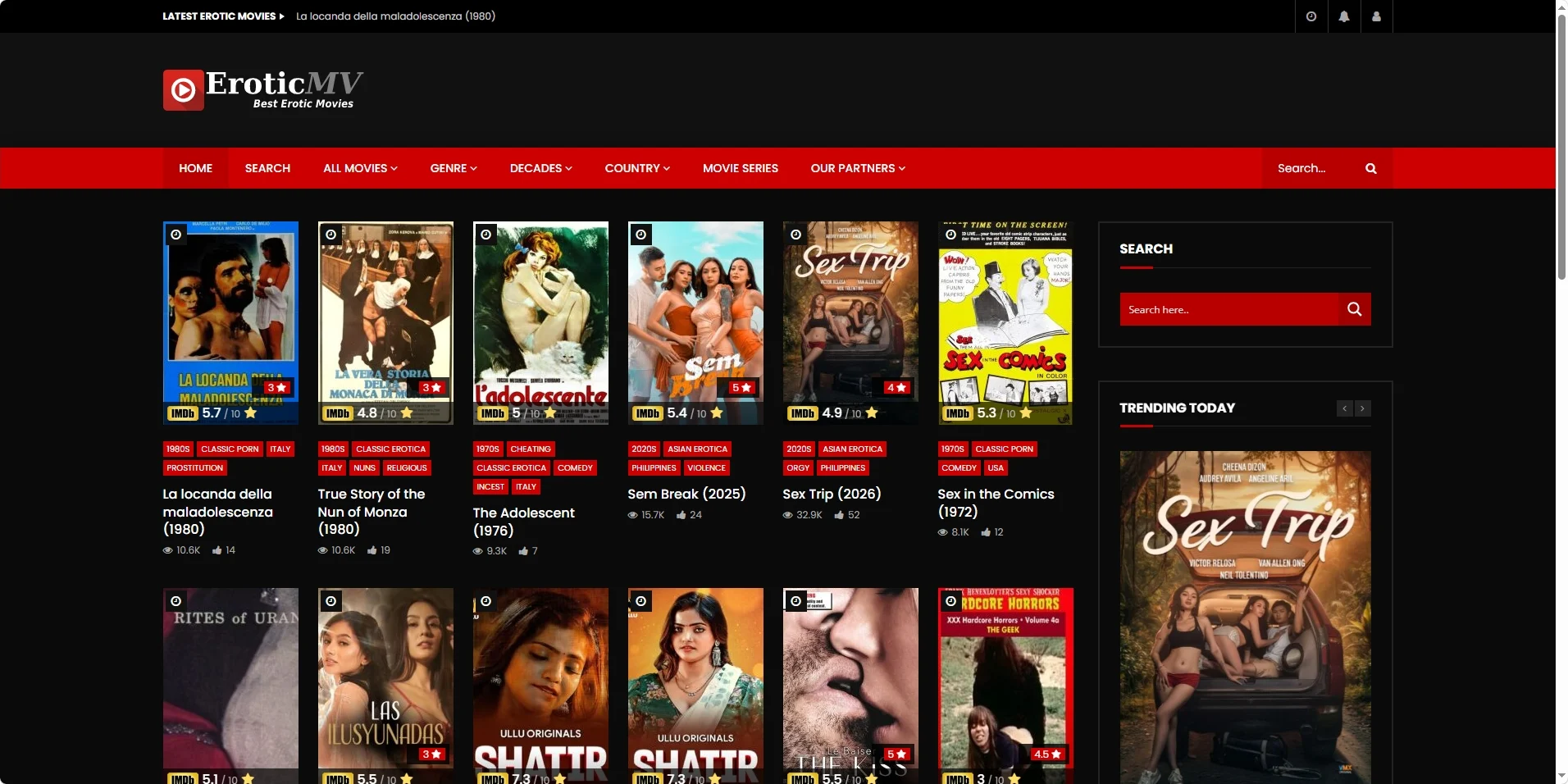Open the Violence tag link
This screenshot has height=784, width=1568.
click(x=706, y=468)
